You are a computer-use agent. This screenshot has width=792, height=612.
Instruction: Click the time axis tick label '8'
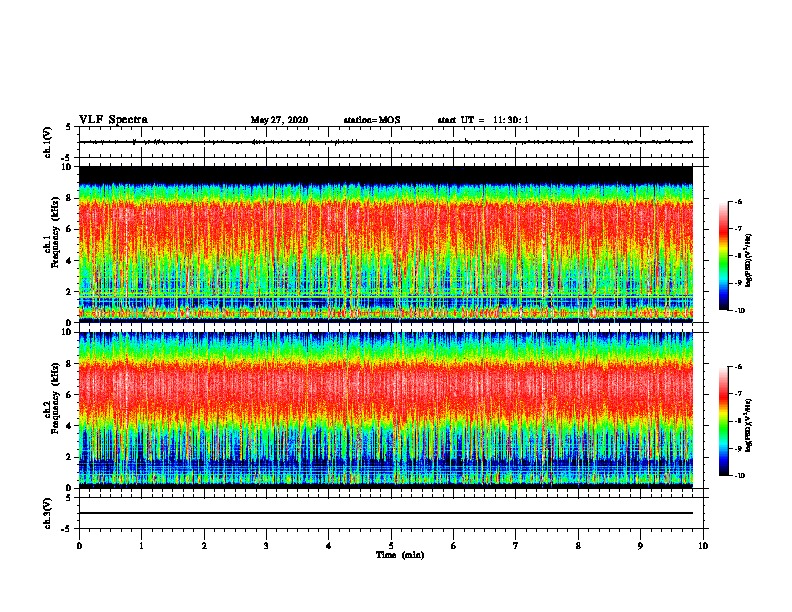[x=578, y=546]
